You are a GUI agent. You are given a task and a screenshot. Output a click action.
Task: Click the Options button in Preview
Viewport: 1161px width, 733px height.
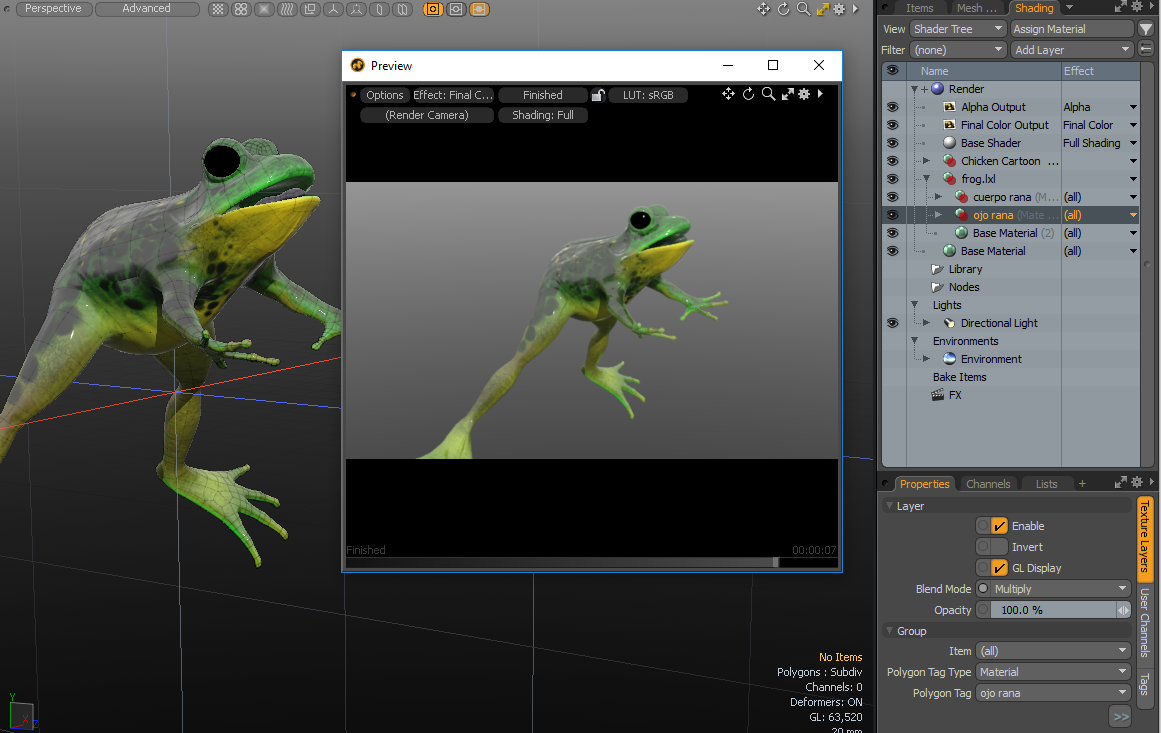coord(384,95)
